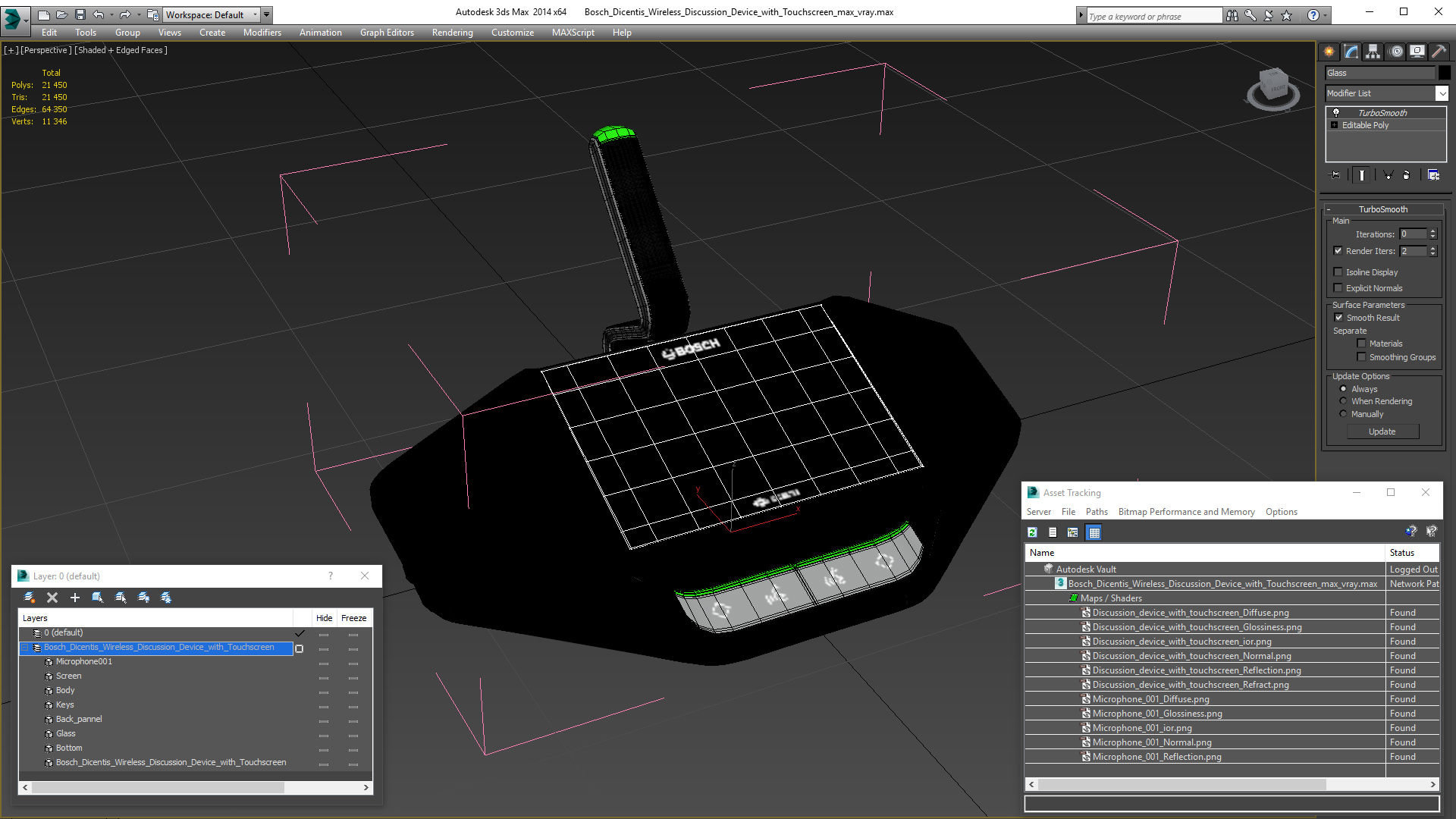
Task: Click the satellite Communication Center icon
Action: (x=1269, y=15)
